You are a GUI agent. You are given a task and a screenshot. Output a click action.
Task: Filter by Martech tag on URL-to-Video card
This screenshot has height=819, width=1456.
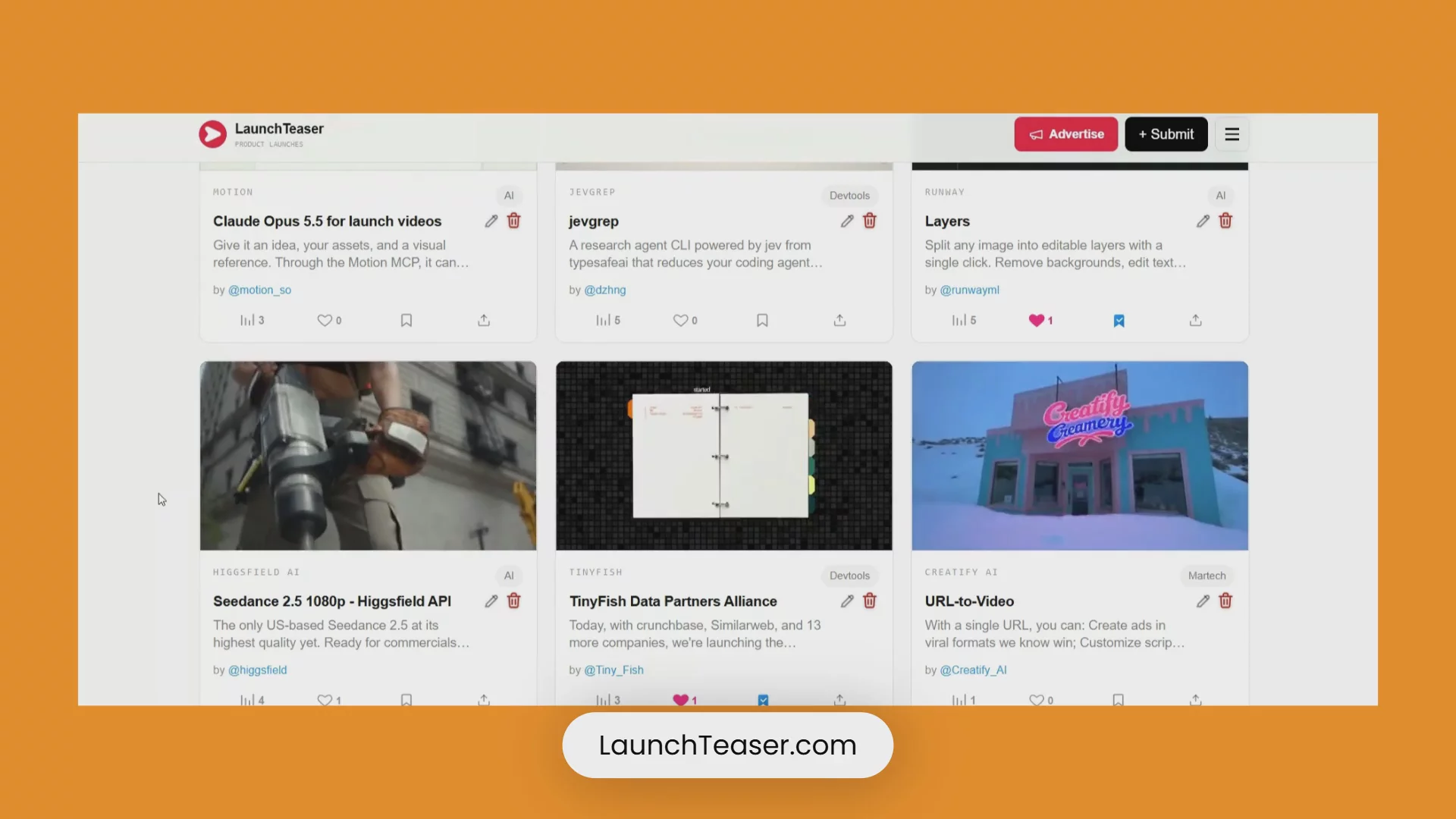(x=1207, y=576)
